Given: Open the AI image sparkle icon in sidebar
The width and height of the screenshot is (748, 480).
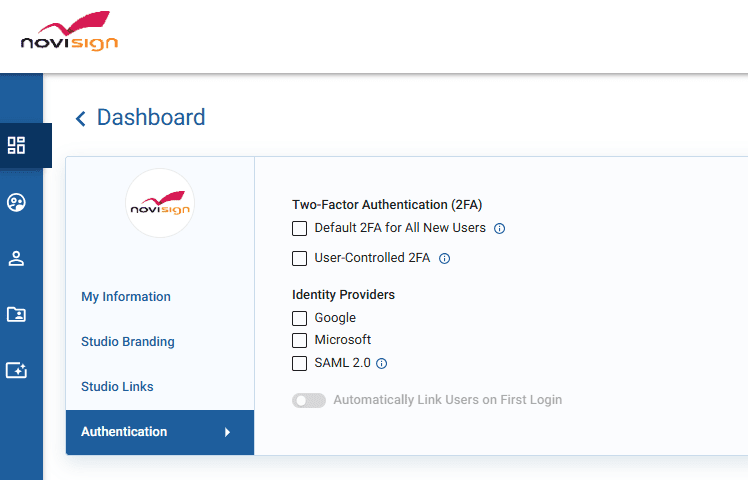Looking at the screenshot, I should pos(16,370).
